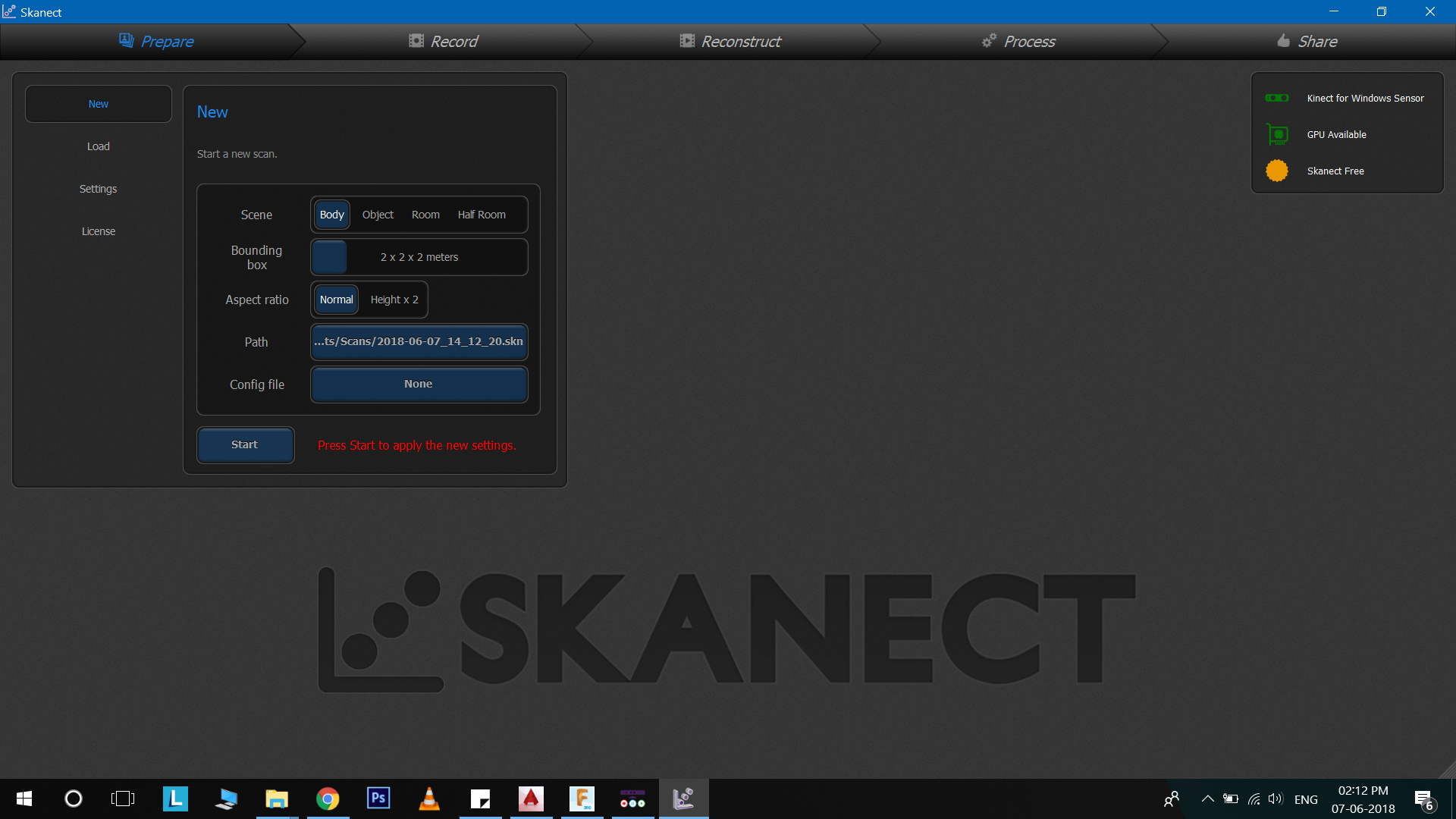Open License in the Prepare sidebar
The width and height of the screenshot is (1456, 819).
(99, 231)
